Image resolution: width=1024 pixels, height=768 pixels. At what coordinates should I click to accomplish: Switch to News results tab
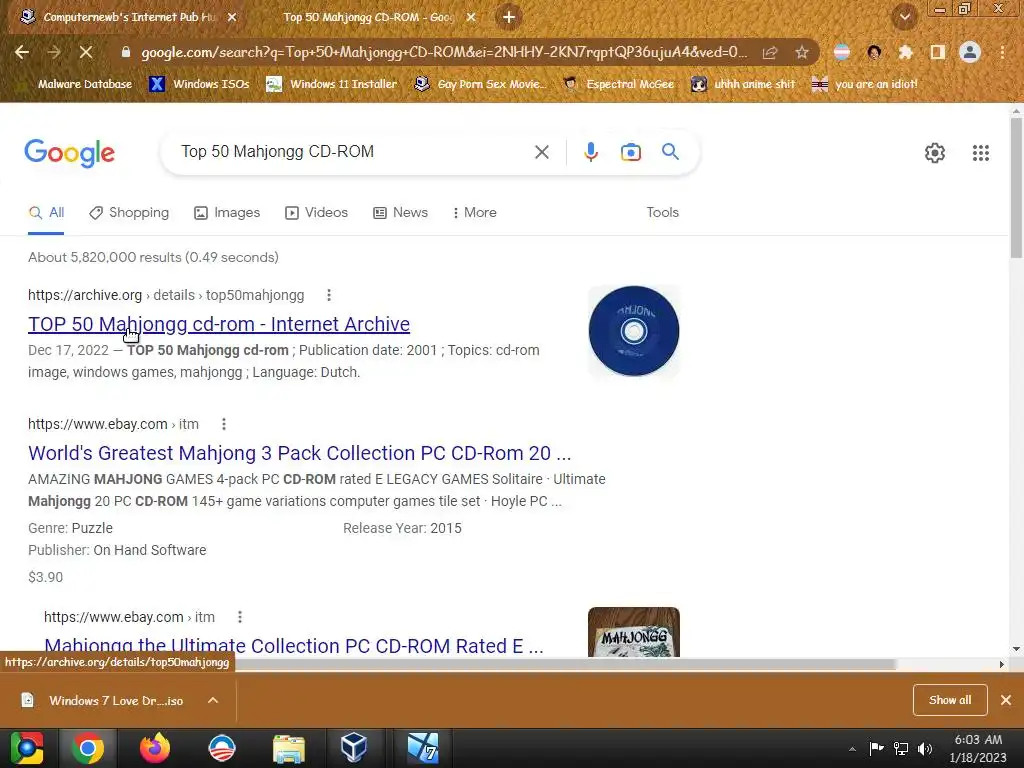pyautogui.click(x=400, y=213)
